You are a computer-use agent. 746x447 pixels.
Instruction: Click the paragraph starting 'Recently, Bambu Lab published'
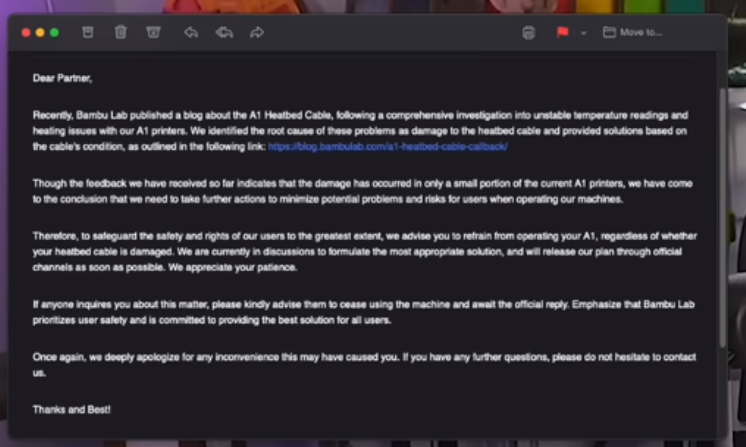coord(360,131)
